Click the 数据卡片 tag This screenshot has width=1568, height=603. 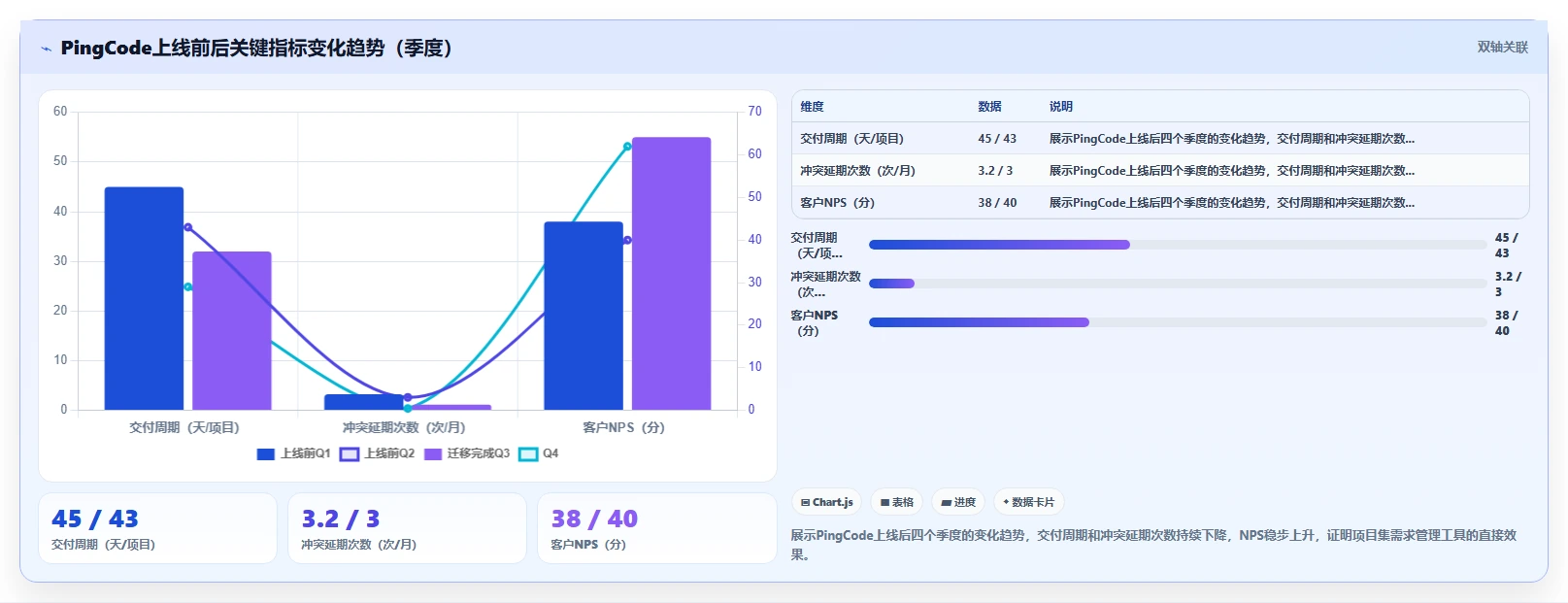click(1028, 502)
